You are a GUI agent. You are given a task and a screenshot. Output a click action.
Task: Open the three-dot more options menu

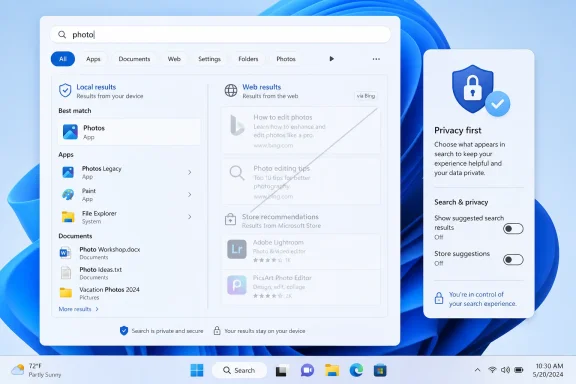point(376,59)
